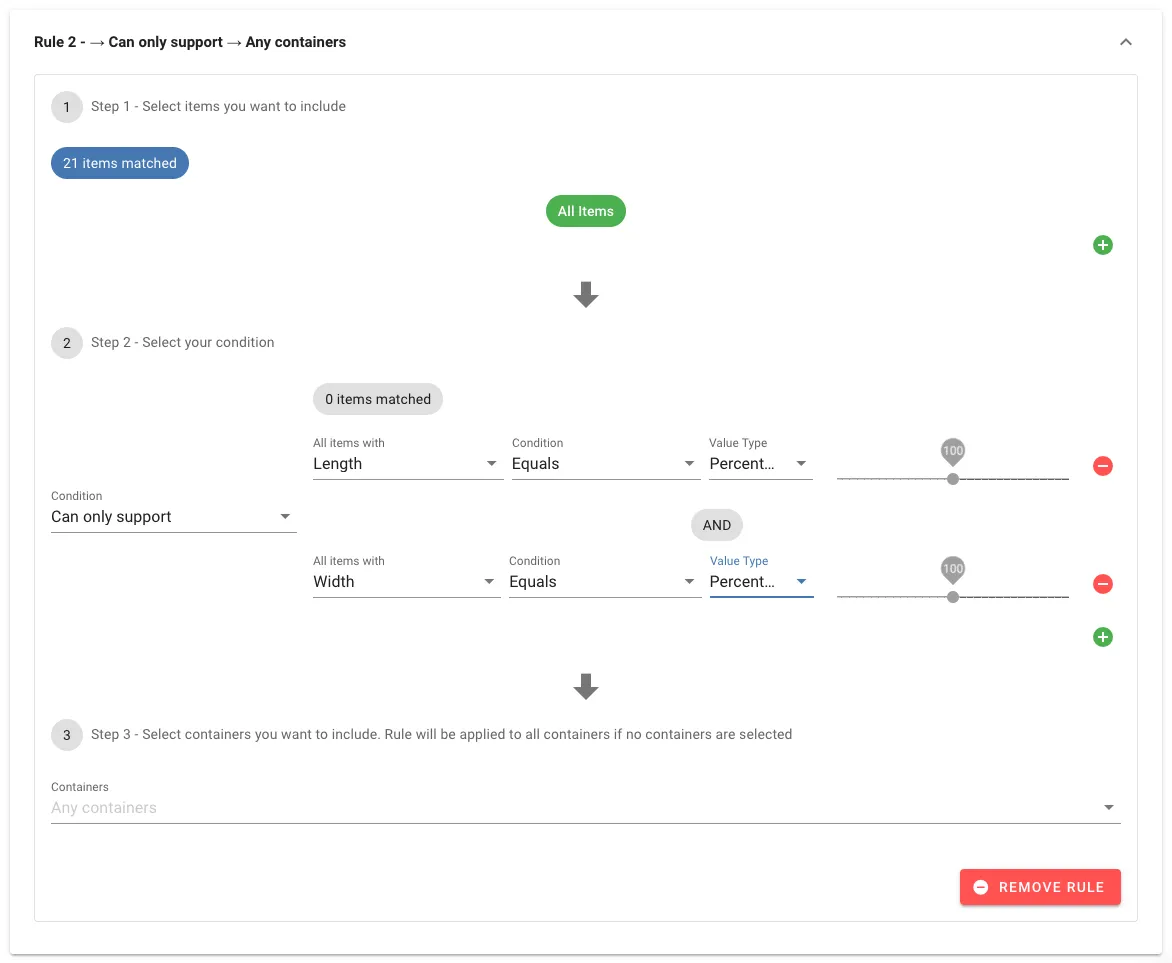Remove the Length condition row
The image size is (1172, 963).
(x=1102, y=466)
